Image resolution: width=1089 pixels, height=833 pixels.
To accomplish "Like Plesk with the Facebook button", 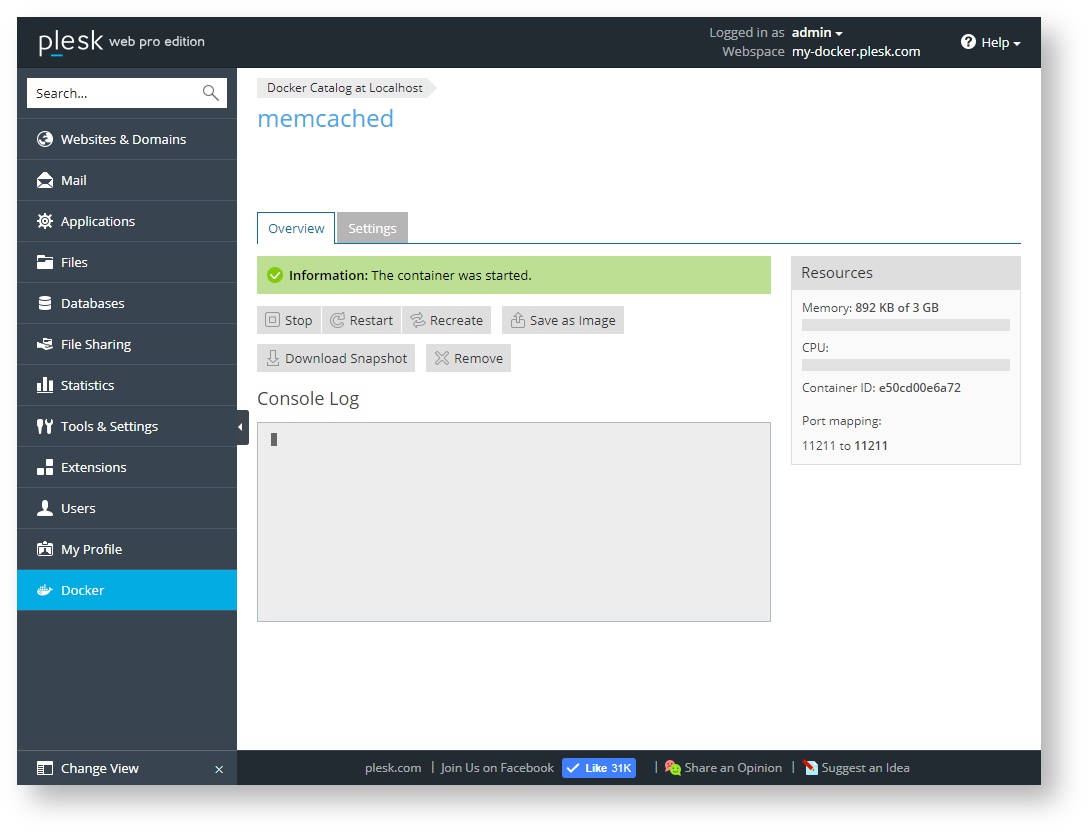I will [x=598, y=768].
